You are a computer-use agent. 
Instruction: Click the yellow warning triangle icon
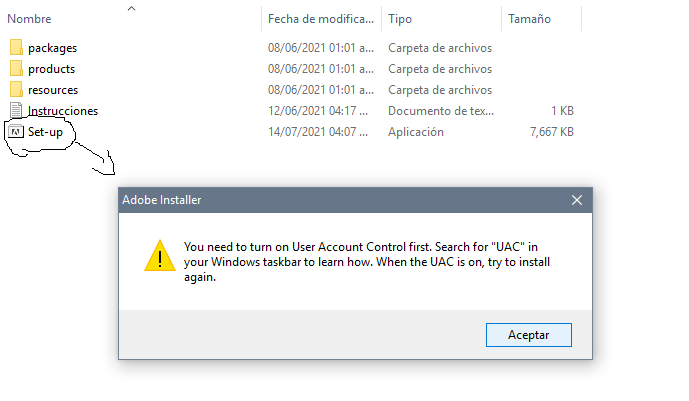(160, 256)
